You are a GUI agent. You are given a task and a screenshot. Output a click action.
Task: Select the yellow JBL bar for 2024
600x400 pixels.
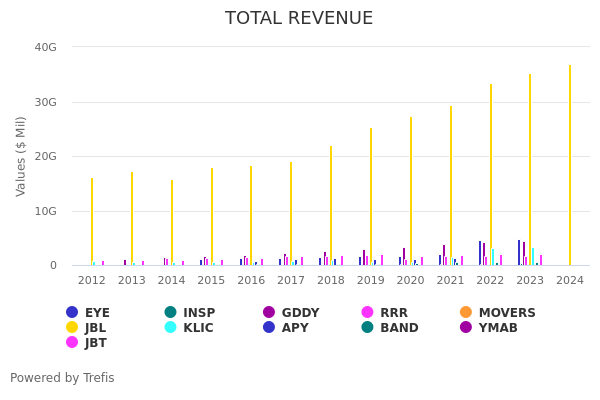click(570, 165)
